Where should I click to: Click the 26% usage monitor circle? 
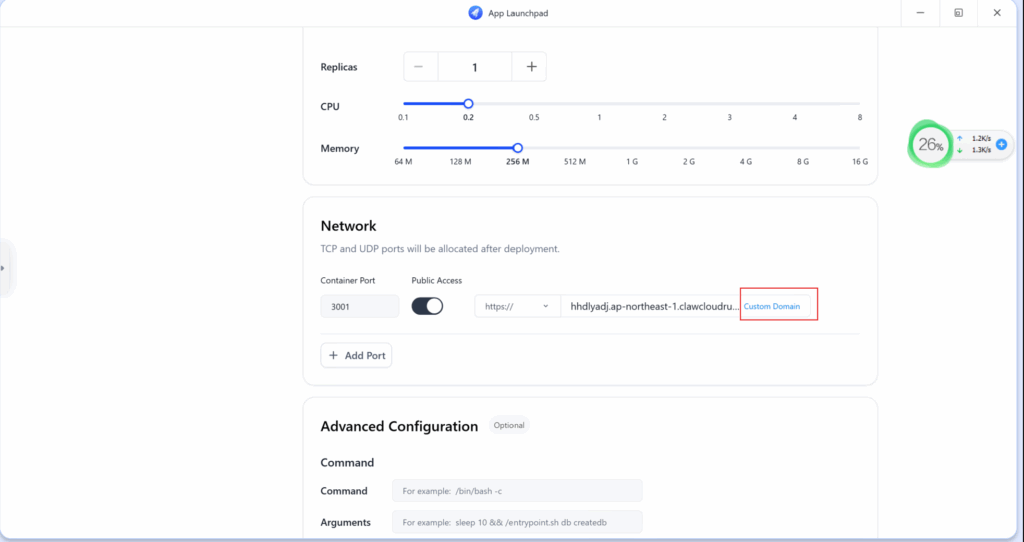[930, 144]
